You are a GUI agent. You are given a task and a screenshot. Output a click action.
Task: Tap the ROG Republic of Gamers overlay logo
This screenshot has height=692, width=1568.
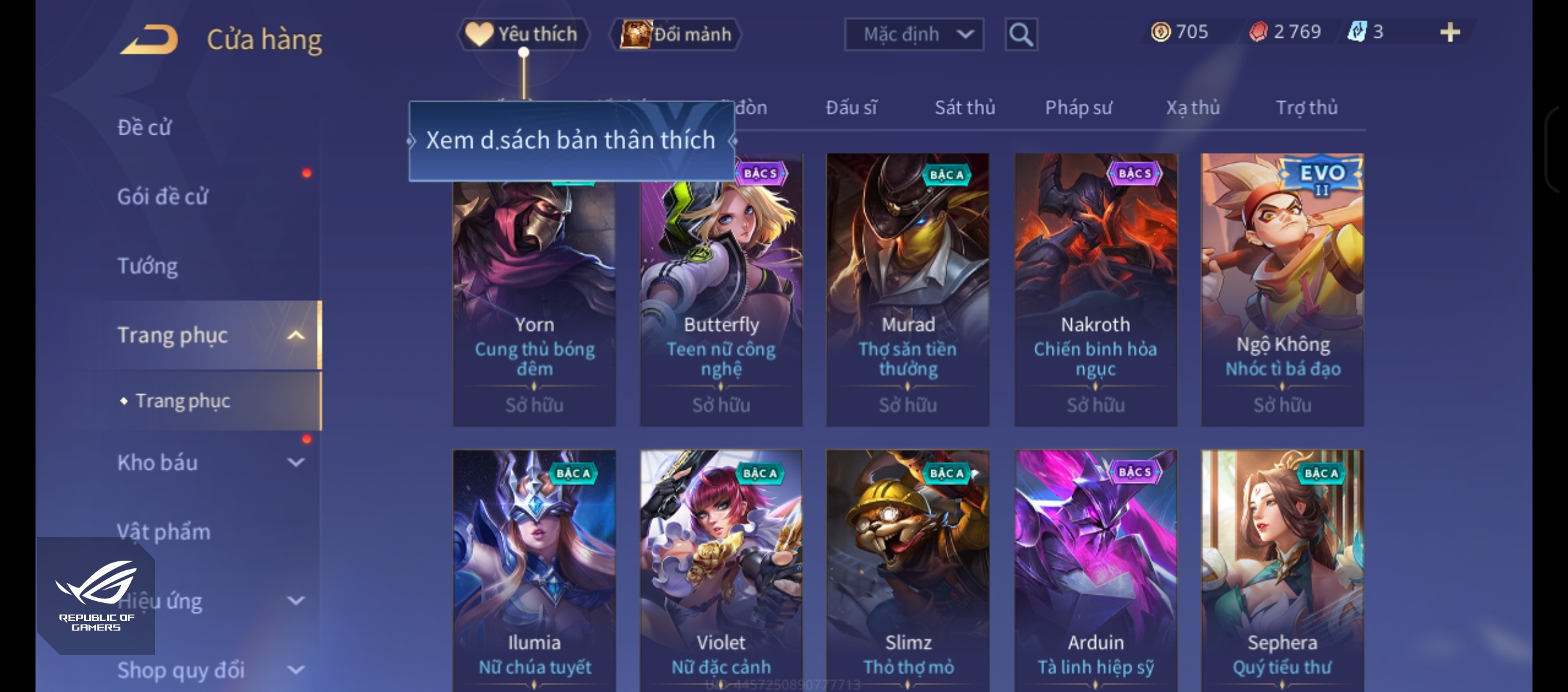(96, 596)
